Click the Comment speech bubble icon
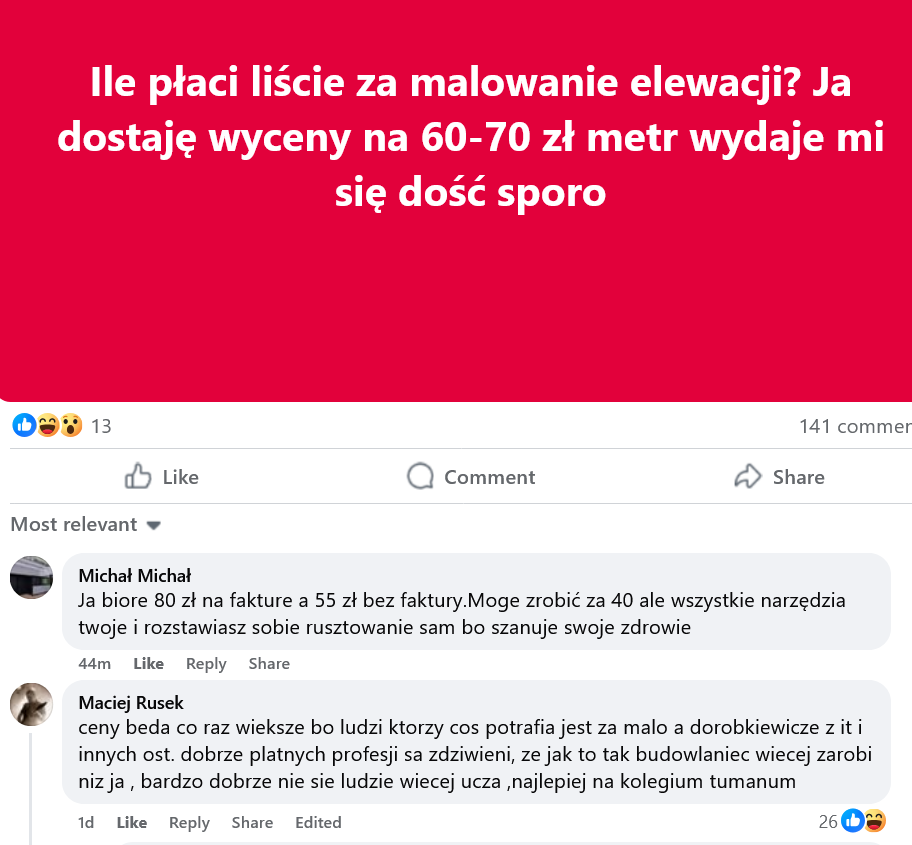This screenshot has width=912, height=845. pyautogui.click(x=421, y=477)
